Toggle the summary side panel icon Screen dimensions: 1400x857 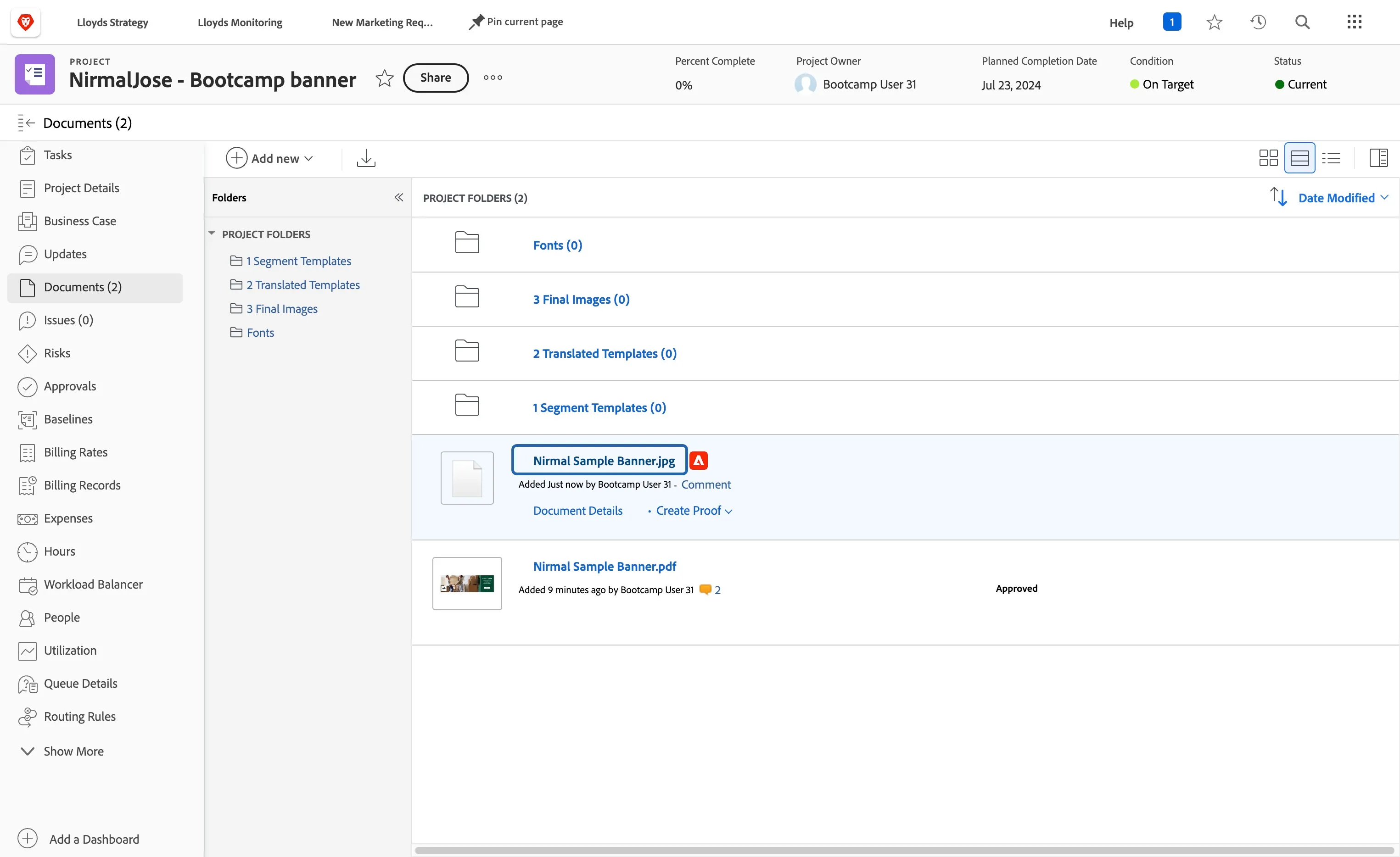pyautogui.click(x=1378, y=158)
